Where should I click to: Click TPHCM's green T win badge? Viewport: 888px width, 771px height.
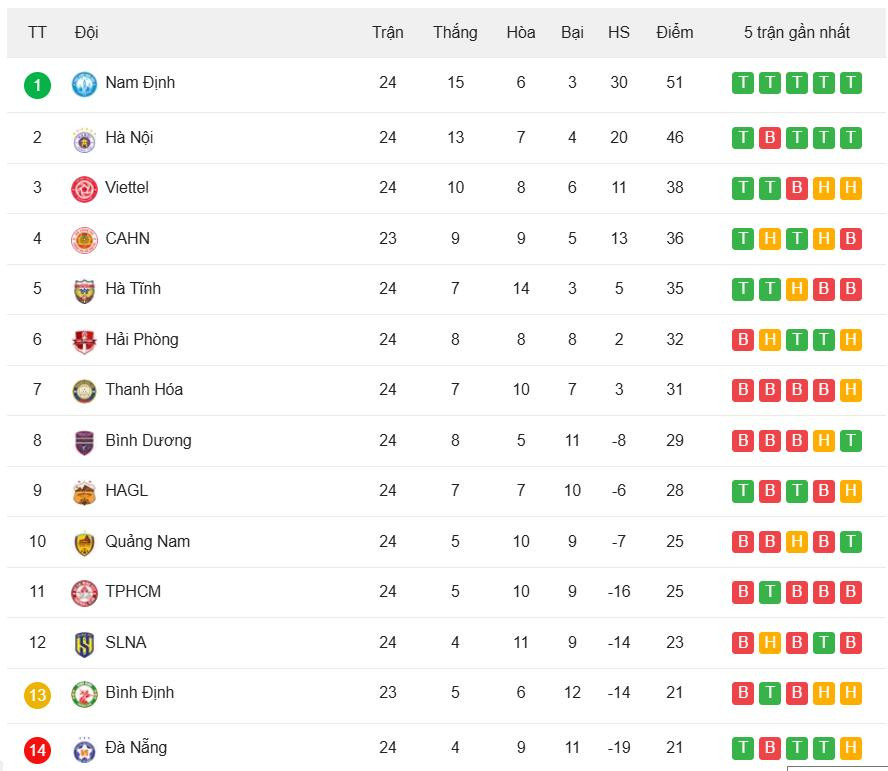(770, 592)
